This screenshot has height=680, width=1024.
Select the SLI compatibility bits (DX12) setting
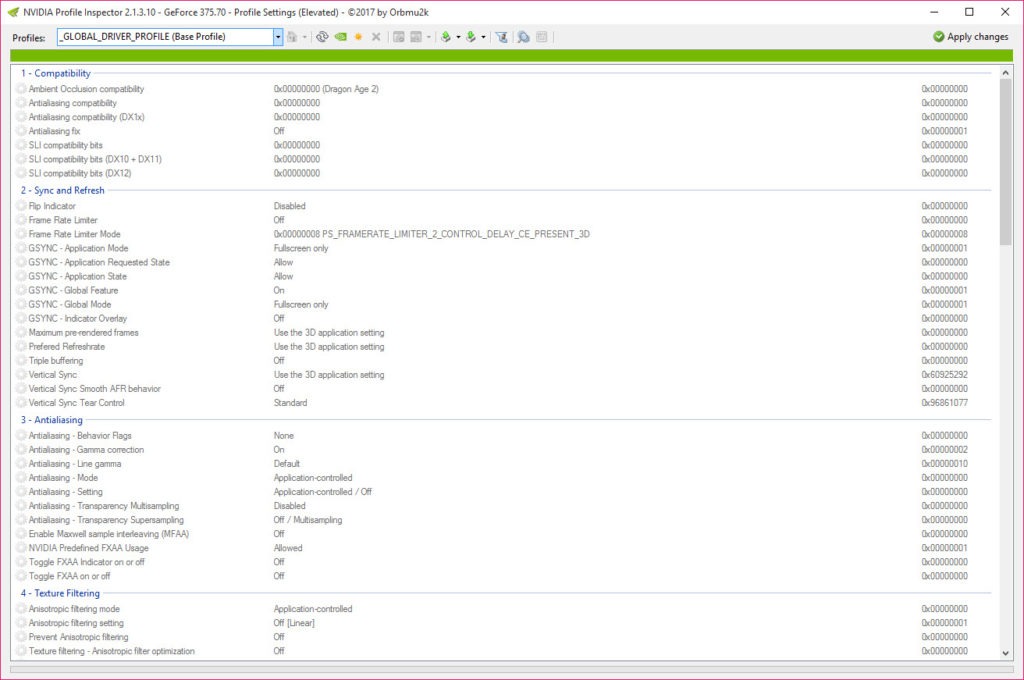[80, 173]
